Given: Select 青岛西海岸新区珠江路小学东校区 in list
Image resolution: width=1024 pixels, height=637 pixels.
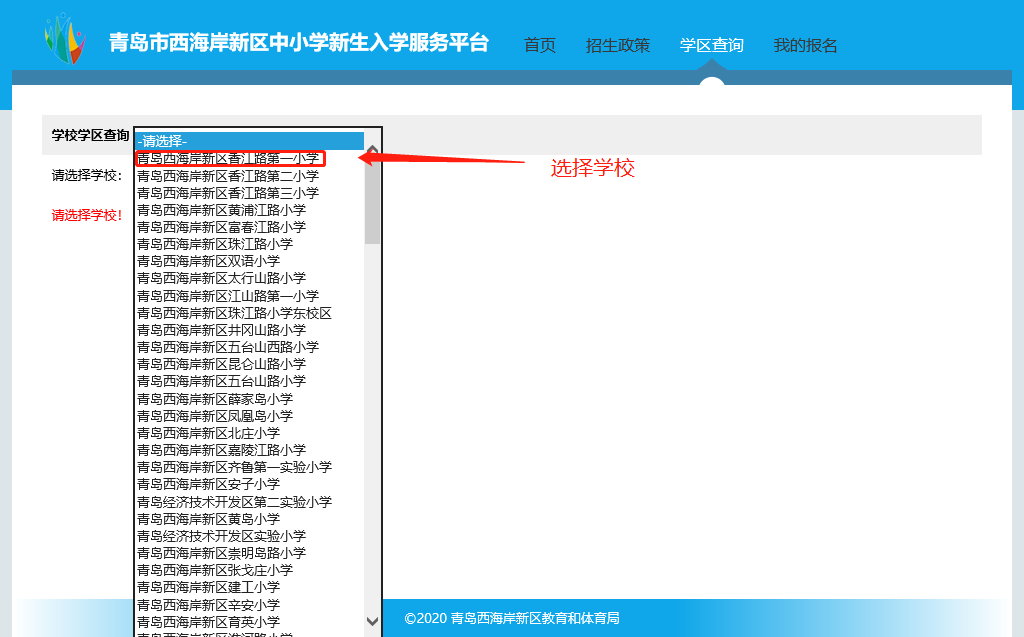Looking at the screenshot, I should 249,313.
